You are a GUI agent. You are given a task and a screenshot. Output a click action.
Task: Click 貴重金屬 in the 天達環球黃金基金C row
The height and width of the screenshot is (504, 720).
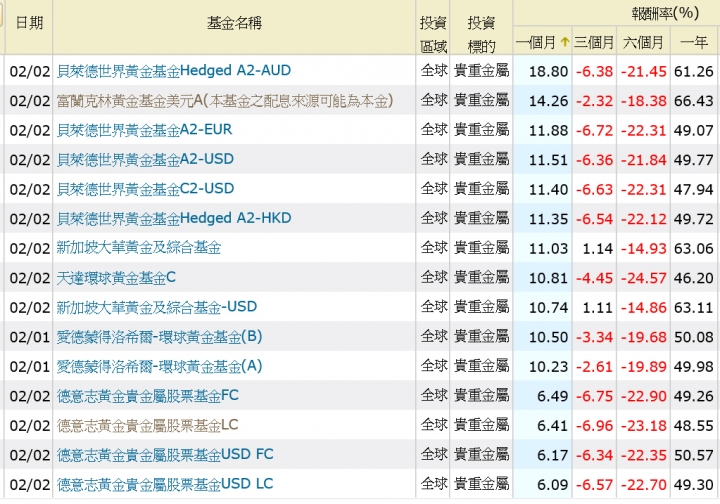point(481,277)
